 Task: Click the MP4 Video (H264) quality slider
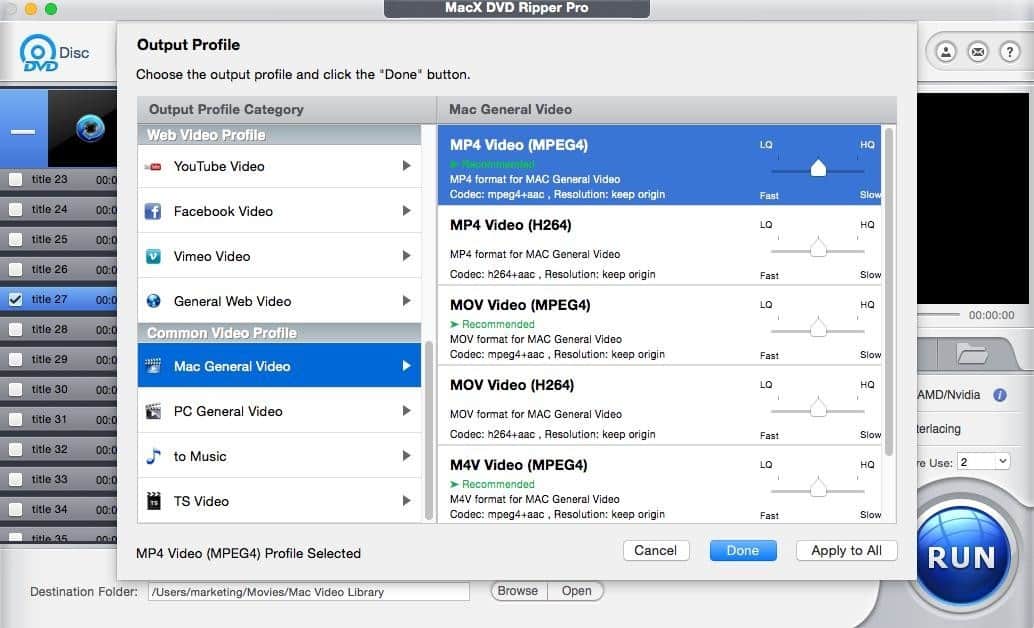pyautogui.click(x=818, y=248)
